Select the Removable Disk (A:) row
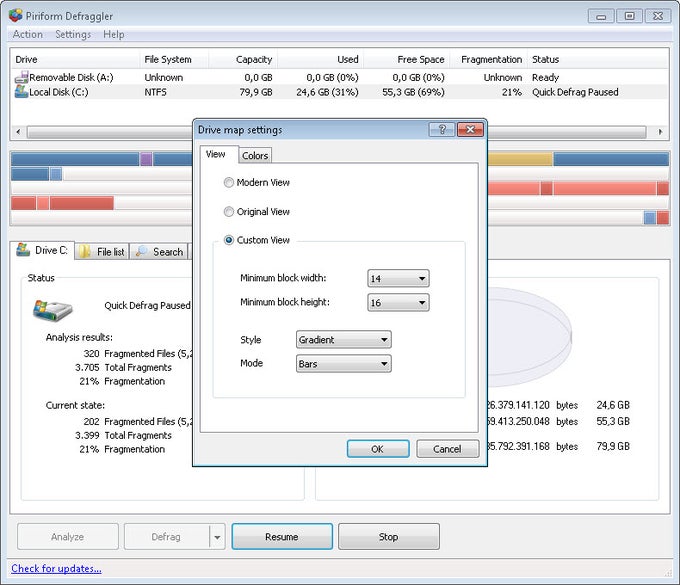 coord(340,77)
